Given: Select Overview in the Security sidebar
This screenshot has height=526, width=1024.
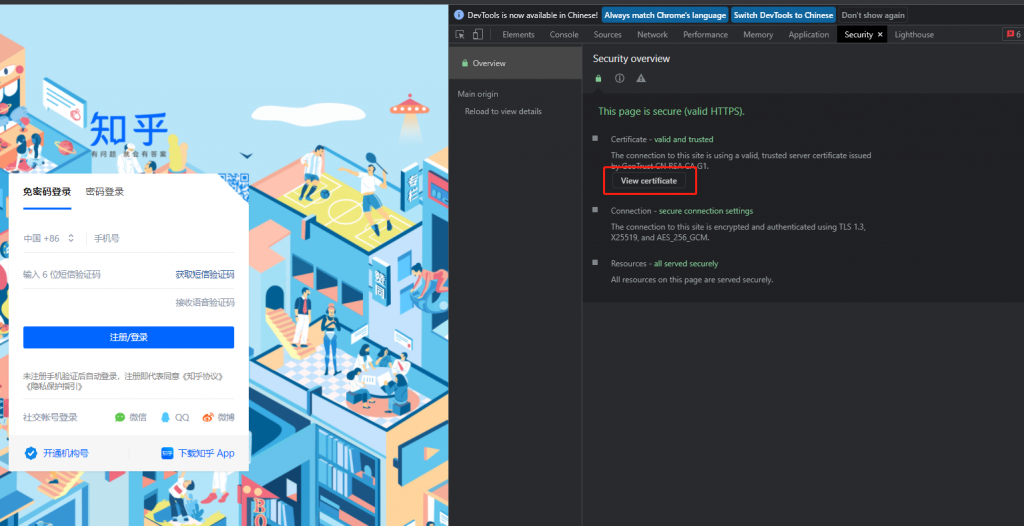Looking at the screenshot, I should pyautogui.click(x=515, y=63).
